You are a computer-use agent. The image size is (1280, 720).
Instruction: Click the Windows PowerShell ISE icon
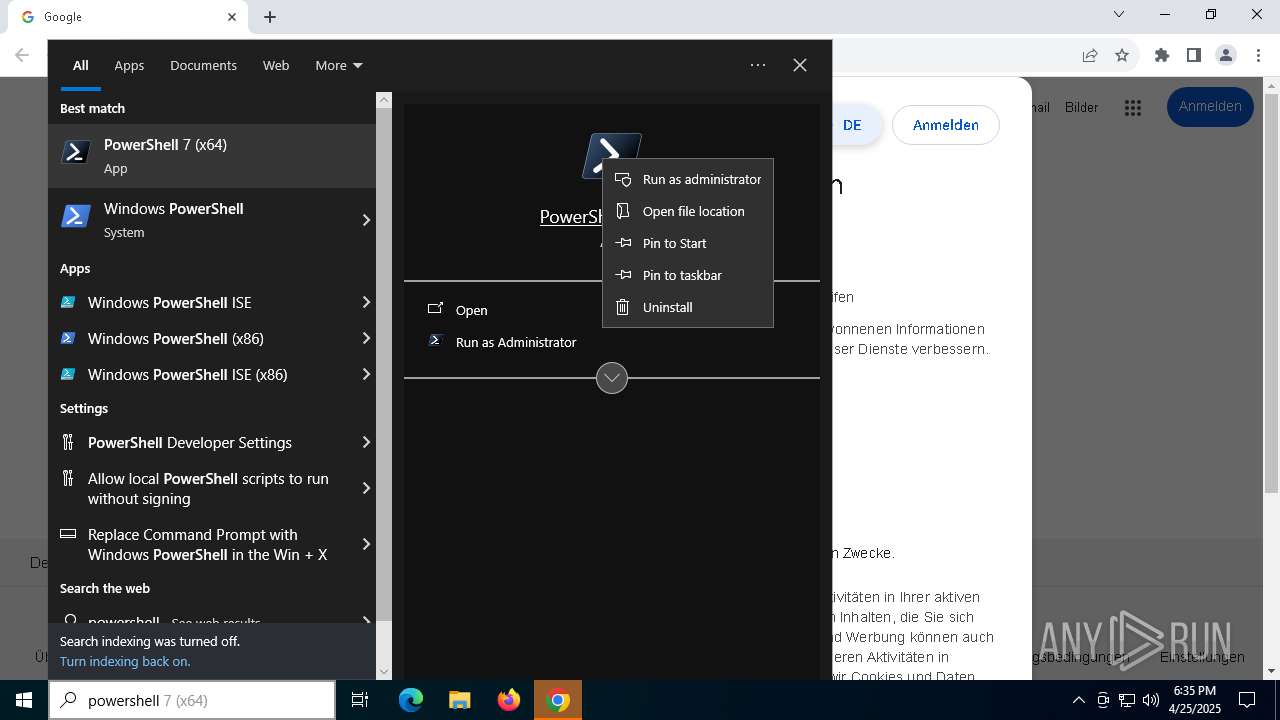[68, 302]
